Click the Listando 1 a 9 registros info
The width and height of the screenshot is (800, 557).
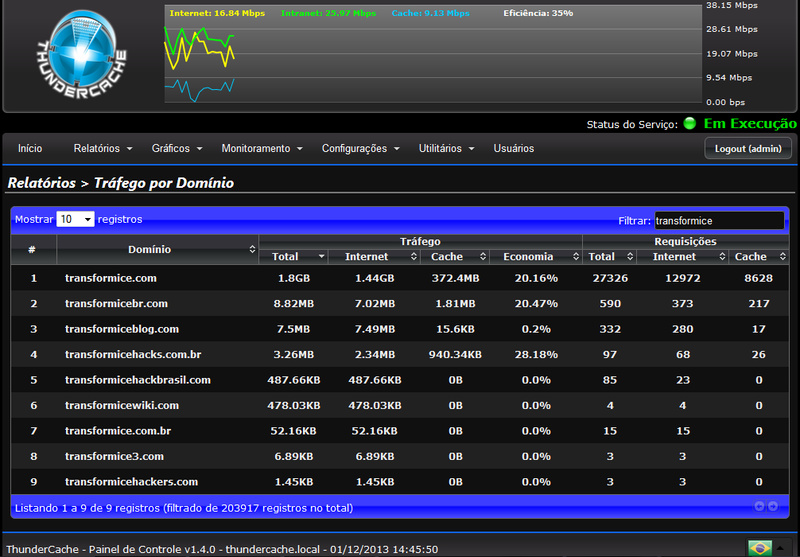pyautogui.click(x=184, y=508)
